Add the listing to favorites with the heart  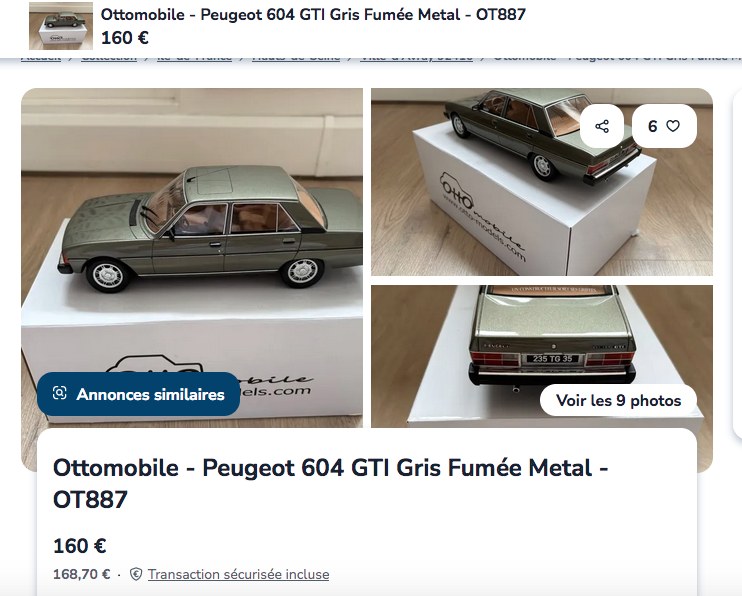tap(672, 126)
